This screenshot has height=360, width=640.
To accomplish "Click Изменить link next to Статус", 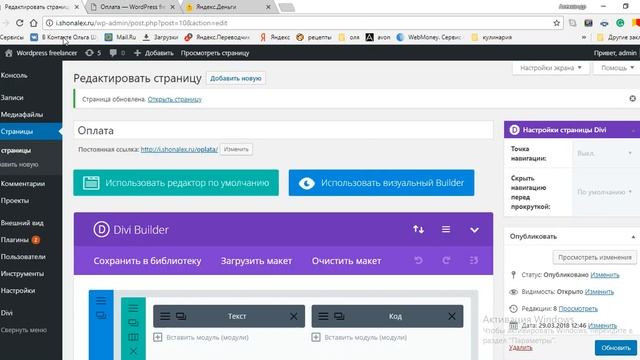I will click(x=604, y=275).
